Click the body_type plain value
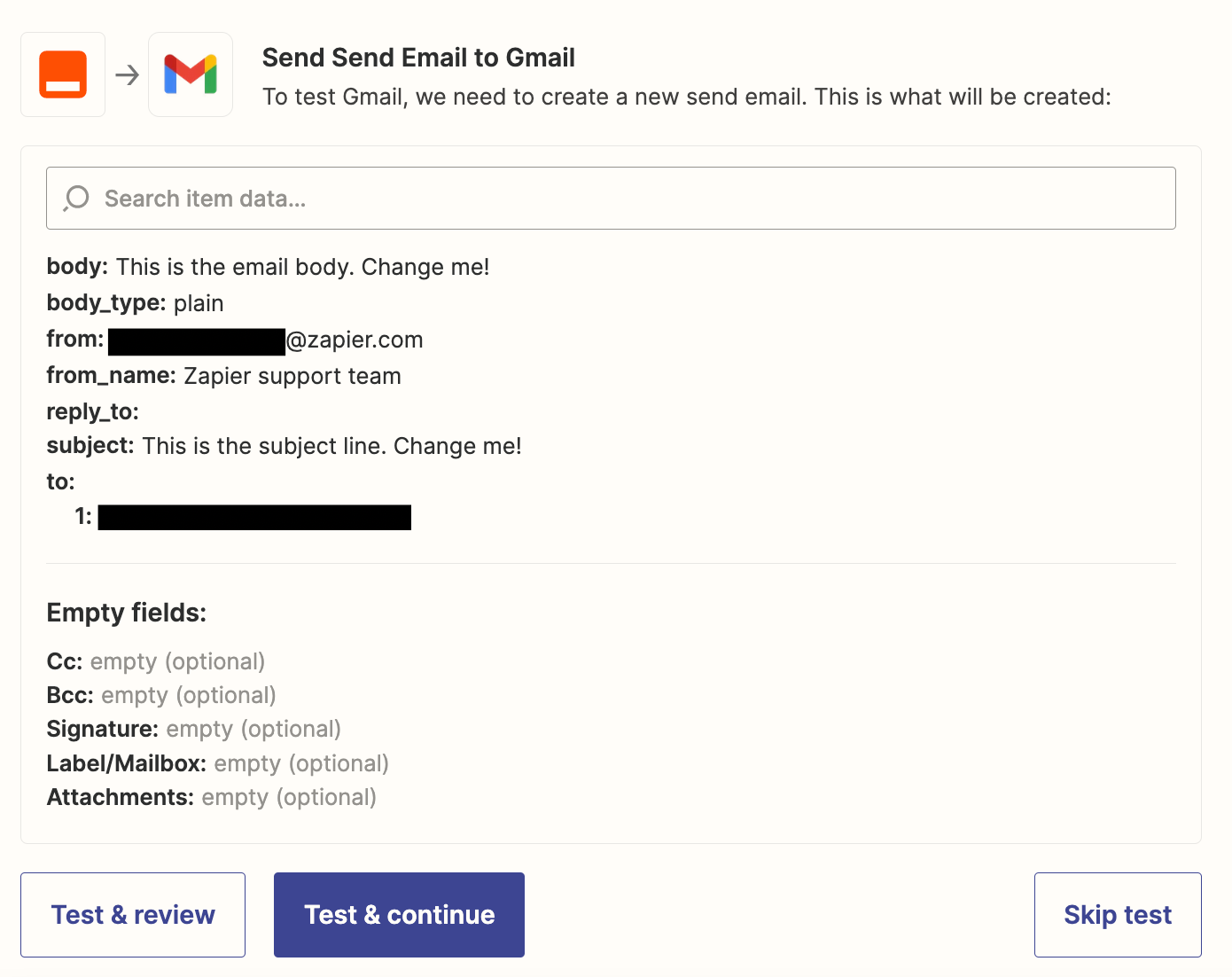 tap(198, 303)
